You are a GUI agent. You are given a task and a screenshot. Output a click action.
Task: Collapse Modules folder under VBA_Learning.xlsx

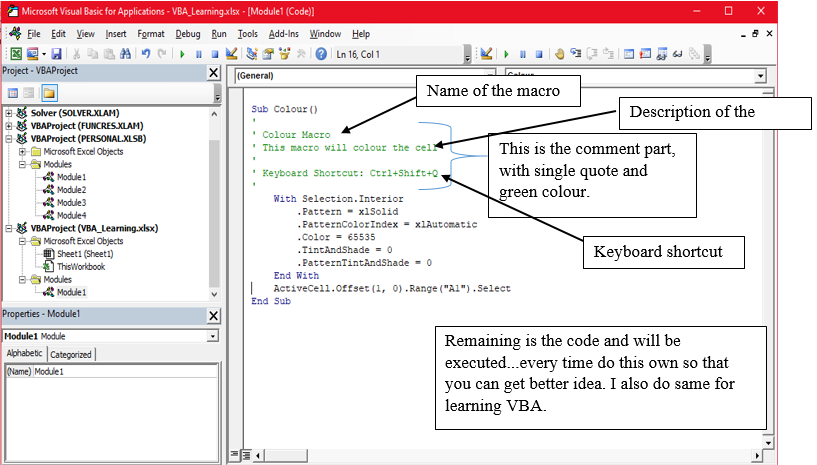[x=22, y=279]
